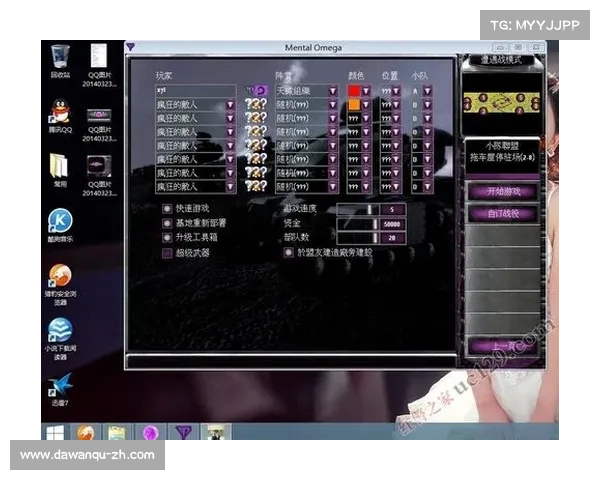The width and height of the screenshot is (600, 480).
Task: Open 疯狂的敌人 dropdown in orange player row
Action: 230,104
